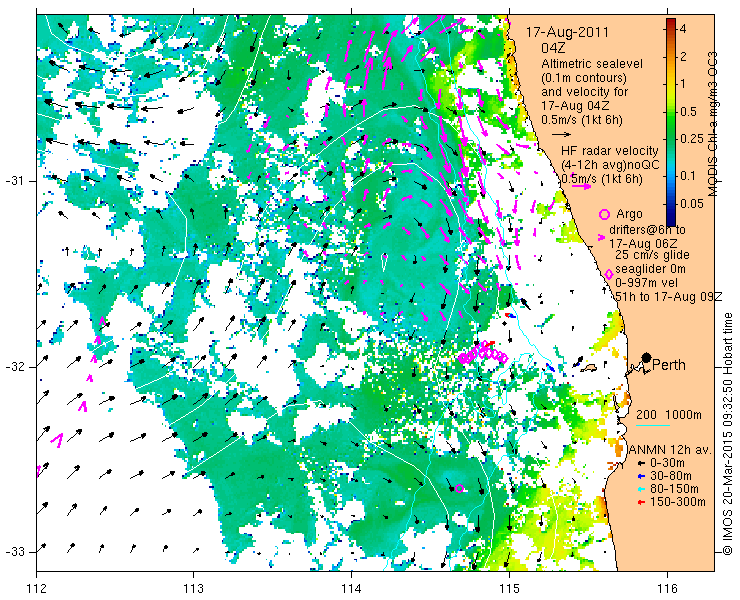Click the magenta drifter arrowhead legend symbol
Image resolution: width=740 pixels, height=600 pixels.
click(x=601, y=237)
